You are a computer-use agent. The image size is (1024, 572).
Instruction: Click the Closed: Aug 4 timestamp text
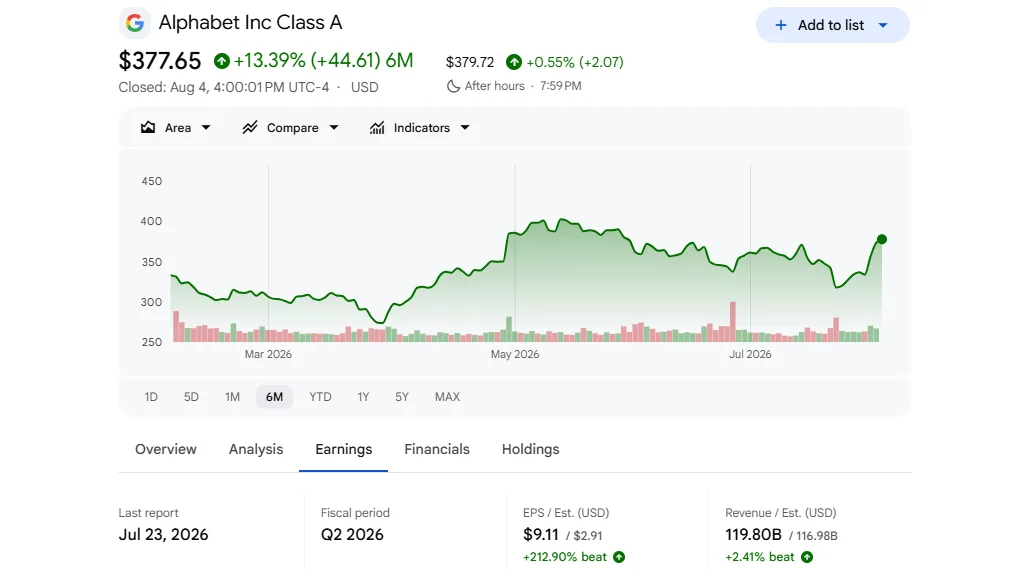(224, 87)
